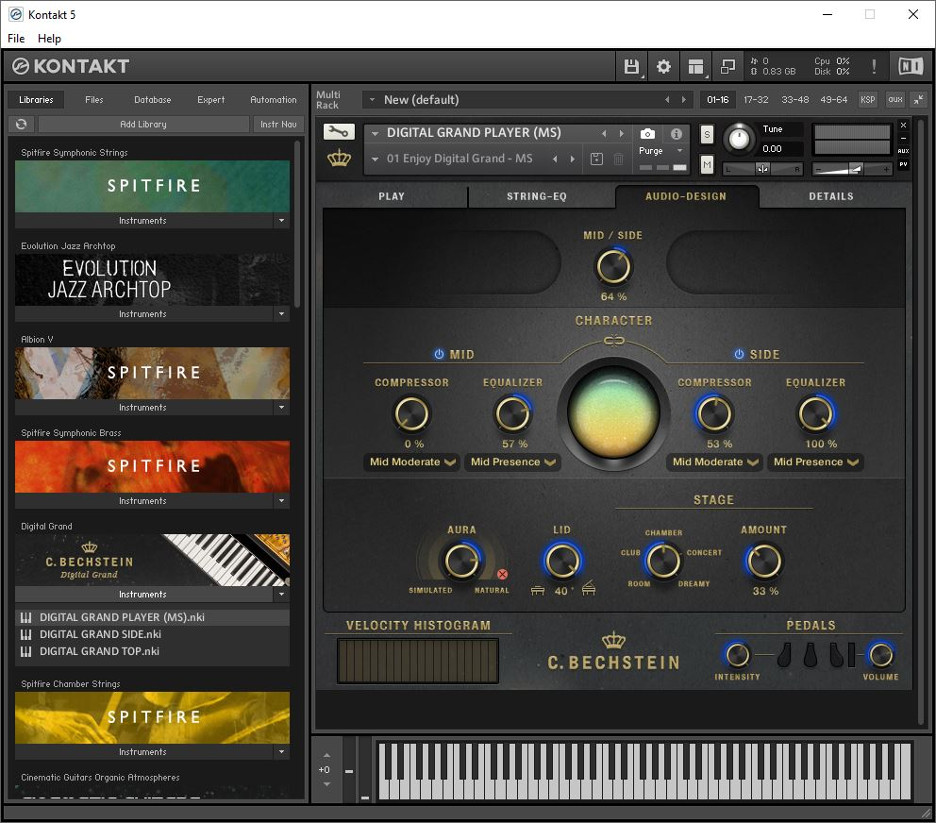Click the Evolution Jazz Archtop library banner

[x=152, y=280]
